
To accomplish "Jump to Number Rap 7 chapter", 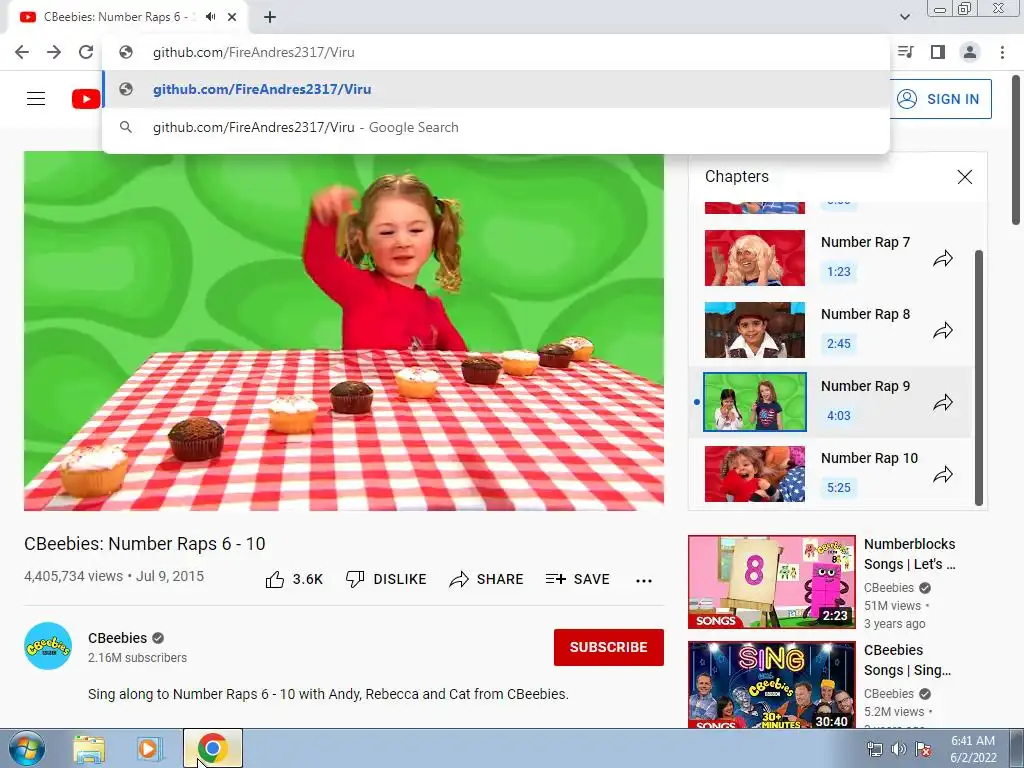I will 865,242.
